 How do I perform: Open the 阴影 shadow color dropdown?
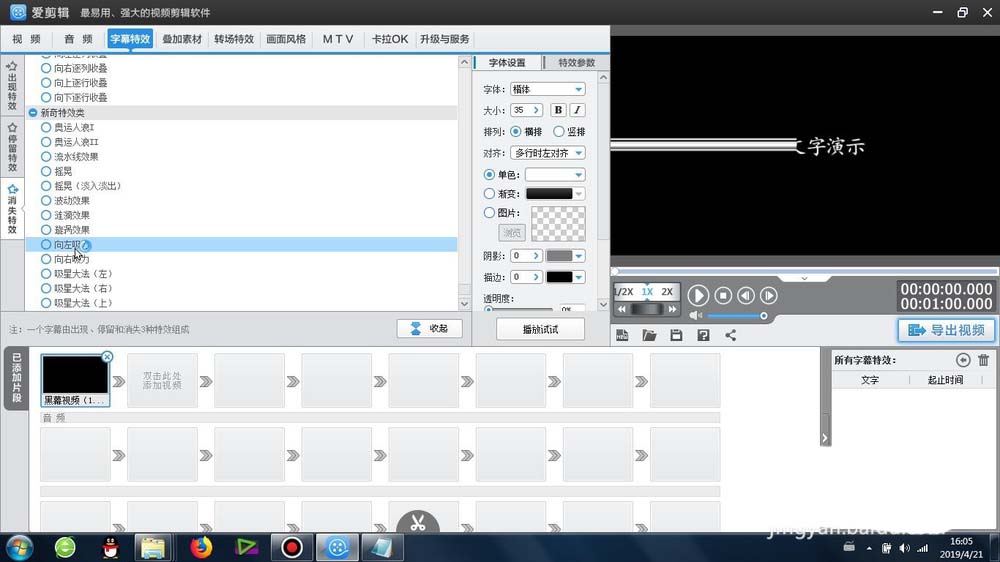click(578, 256)
